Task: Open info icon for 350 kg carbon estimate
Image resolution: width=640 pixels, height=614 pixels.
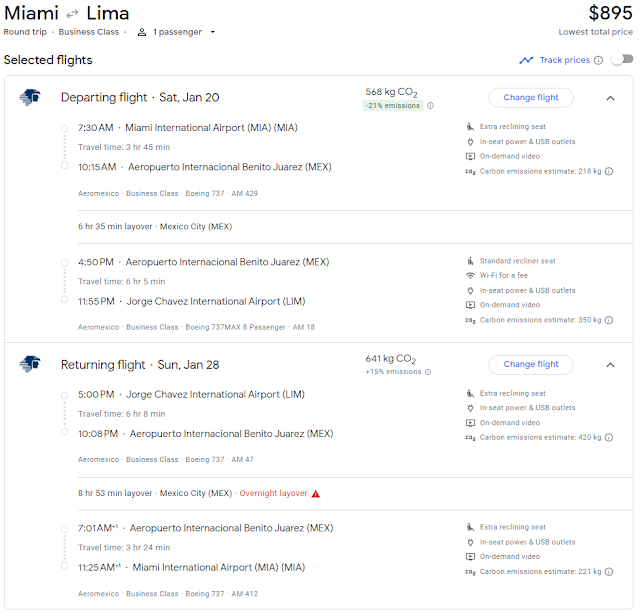Action: [x=609, y=320]
